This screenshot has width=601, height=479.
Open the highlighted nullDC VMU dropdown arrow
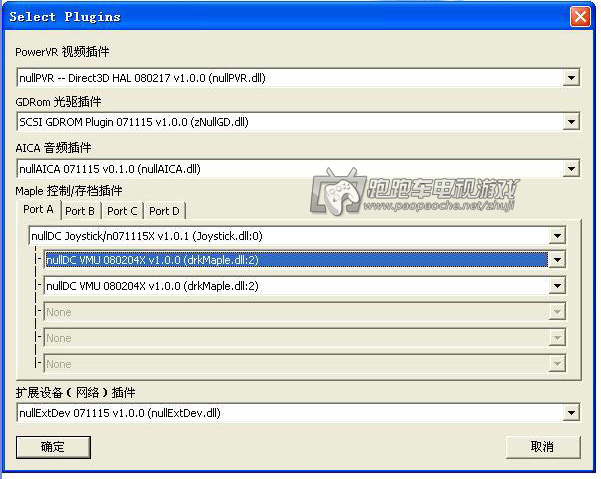tap(557, 260)
